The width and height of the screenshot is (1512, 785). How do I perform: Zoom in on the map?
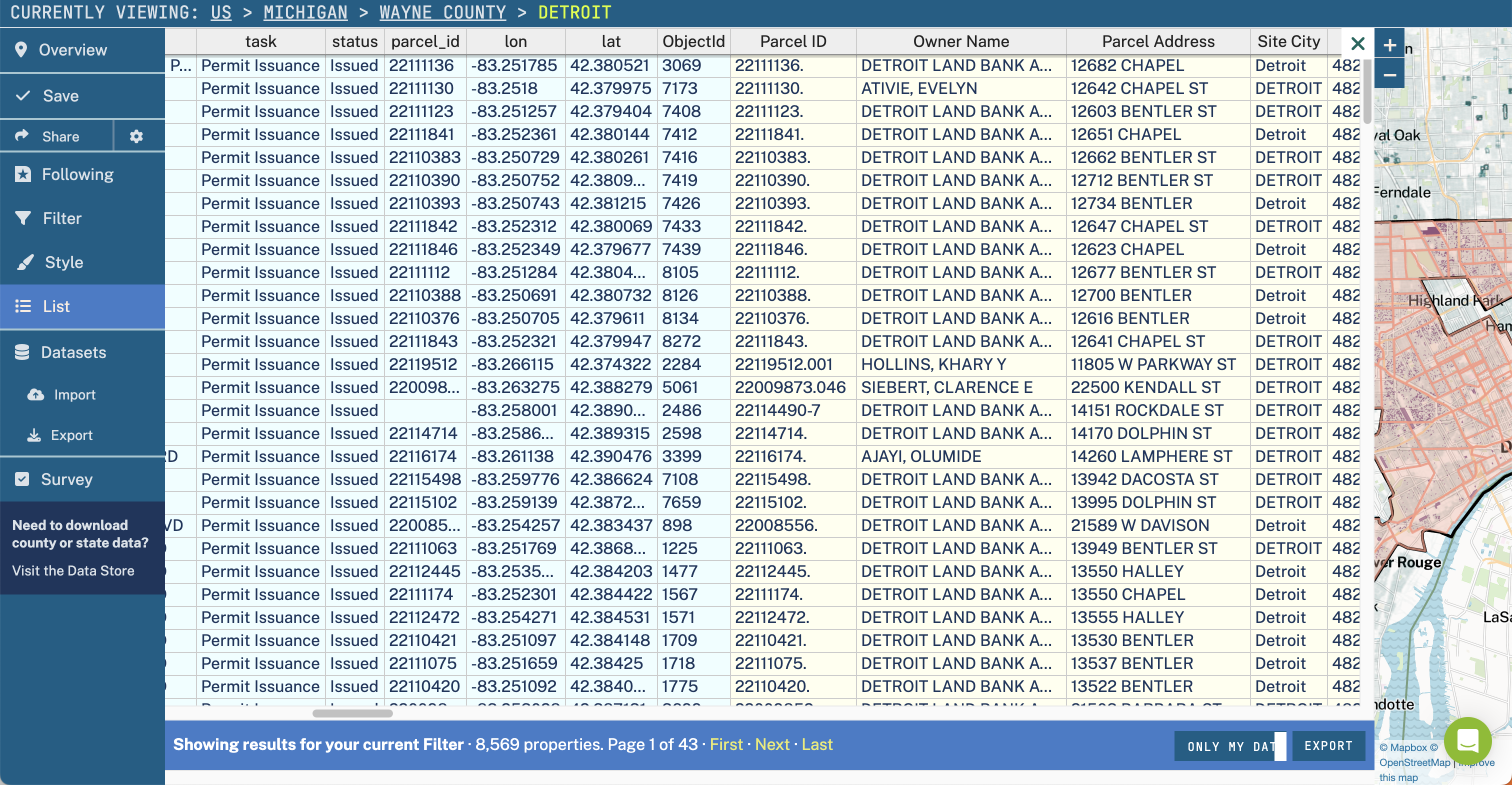coord(1389,44)
